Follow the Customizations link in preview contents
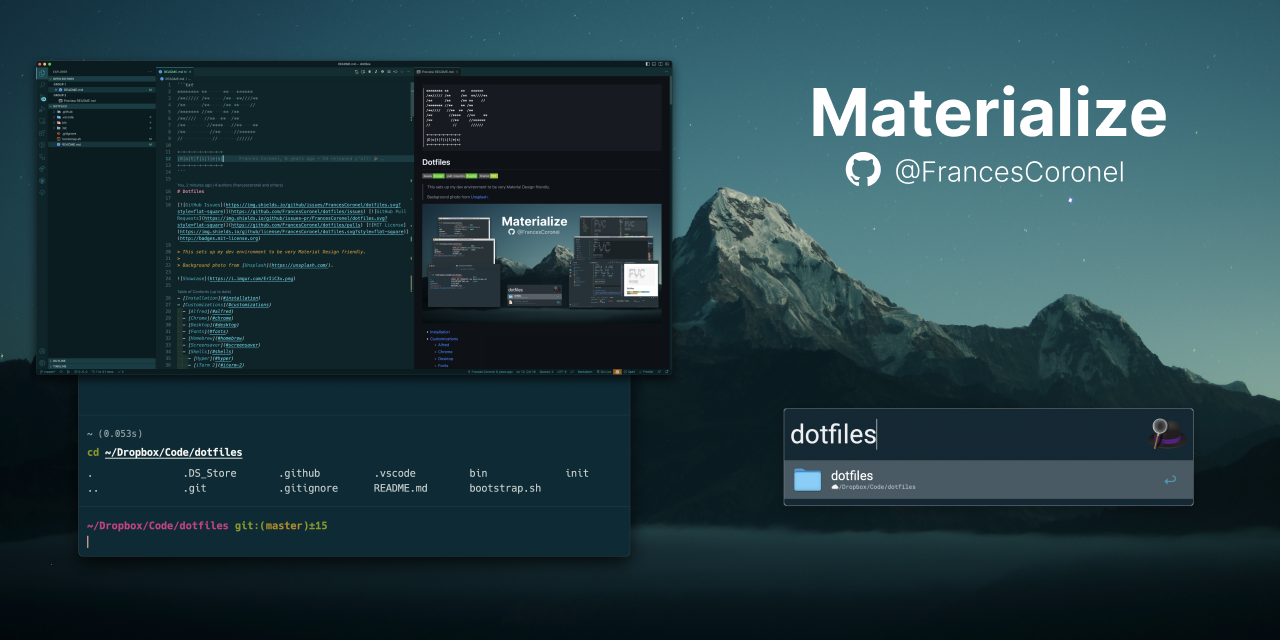 (x=444, y=339)
